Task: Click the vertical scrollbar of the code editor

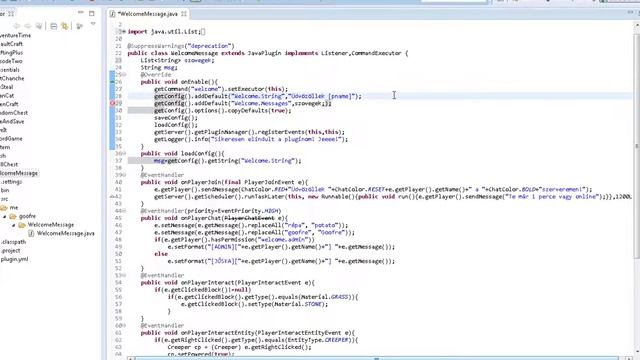Action: pyautogui.click(x=636, y=147)
